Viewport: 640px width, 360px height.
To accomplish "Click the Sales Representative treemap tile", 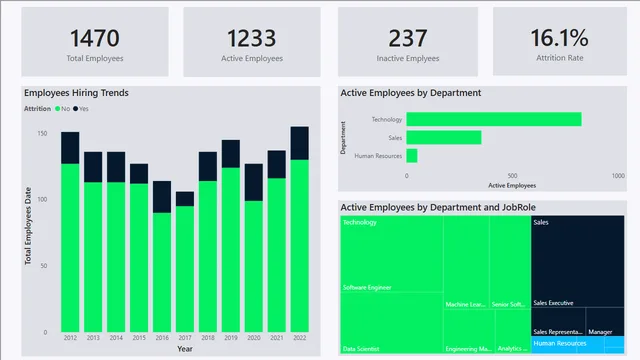I will click(x=558, y=322).
